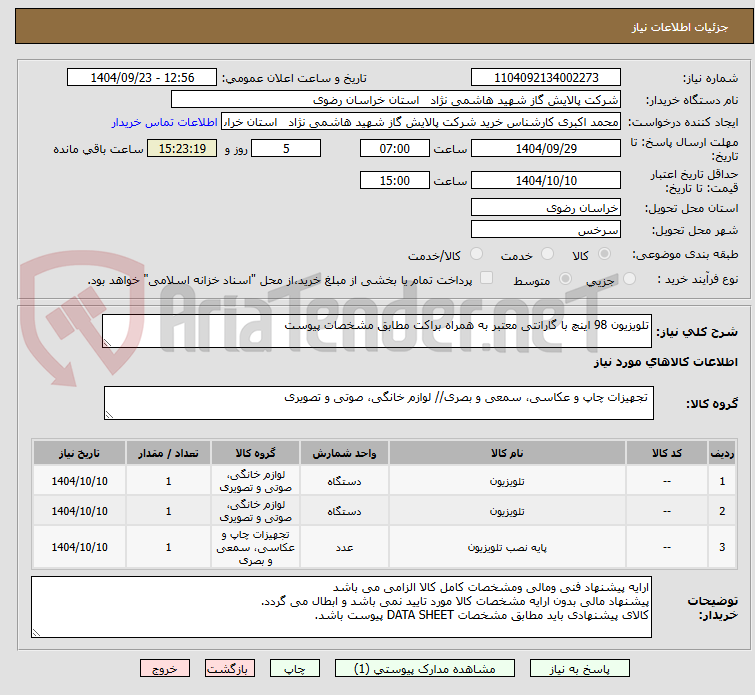Click the گروه کالا table column header
Image resolution: width=755 pixels, height=695 pixels.
tap(255, 453)
